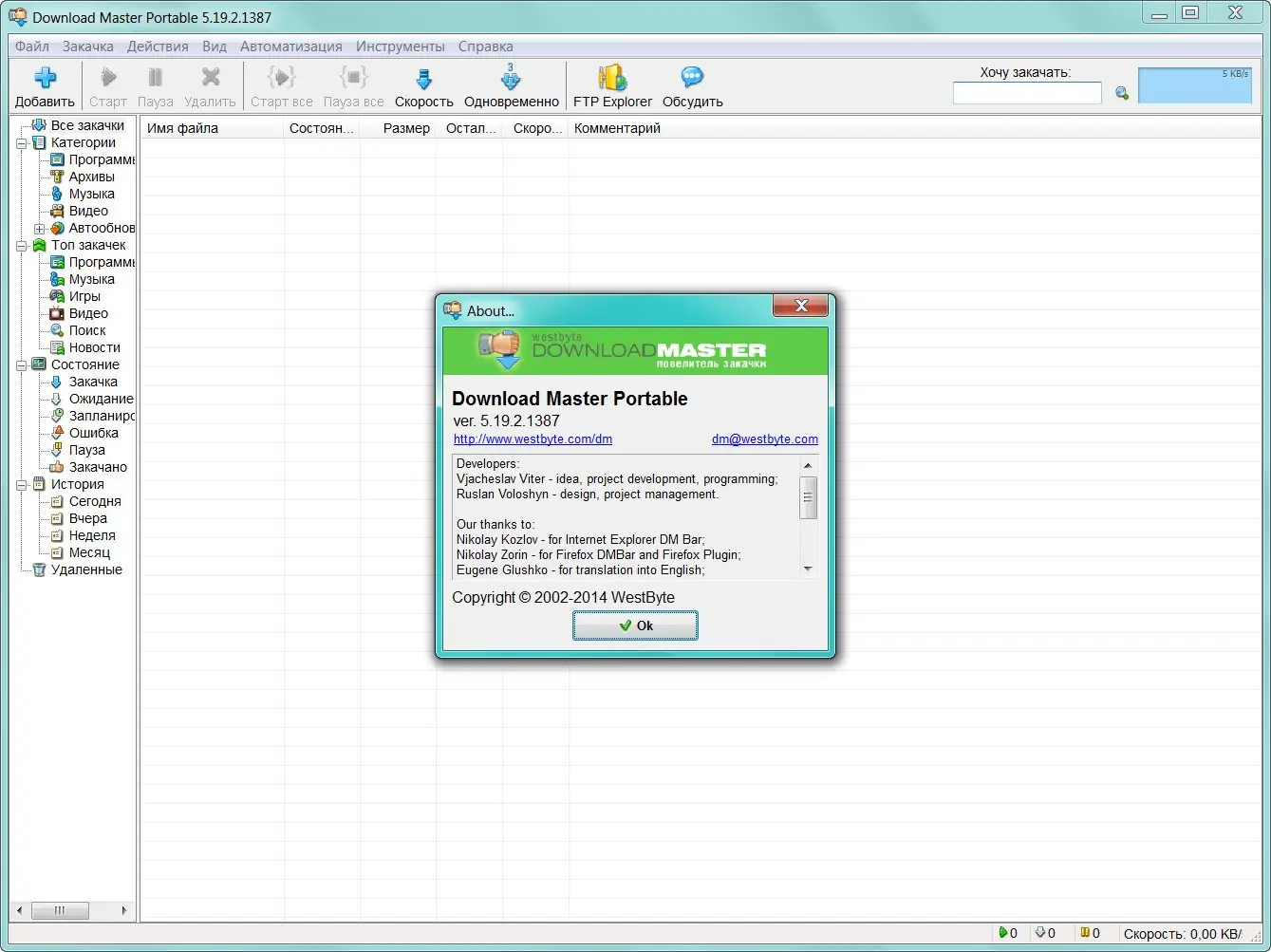Launch FTP Explorer from the toolbar

tap(610, 84)
